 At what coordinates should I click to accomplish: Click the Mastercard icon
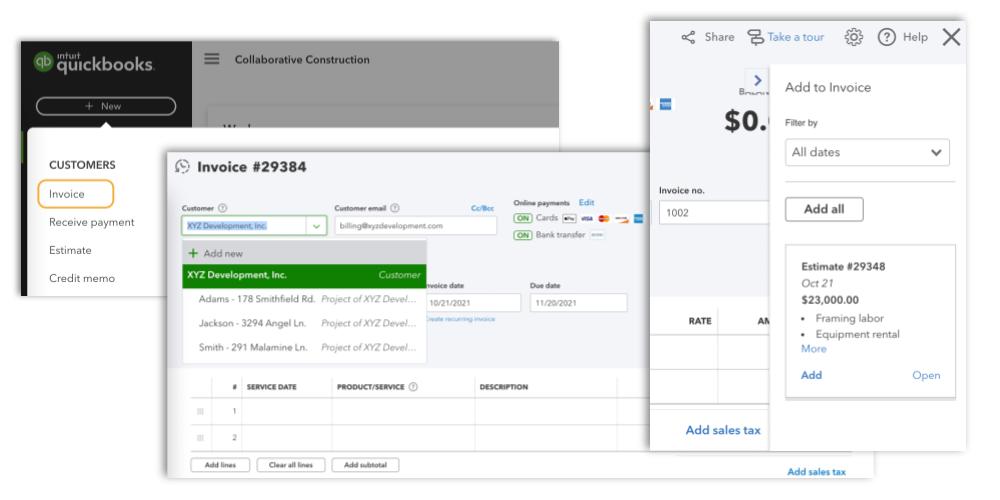(x=604, y=218)
